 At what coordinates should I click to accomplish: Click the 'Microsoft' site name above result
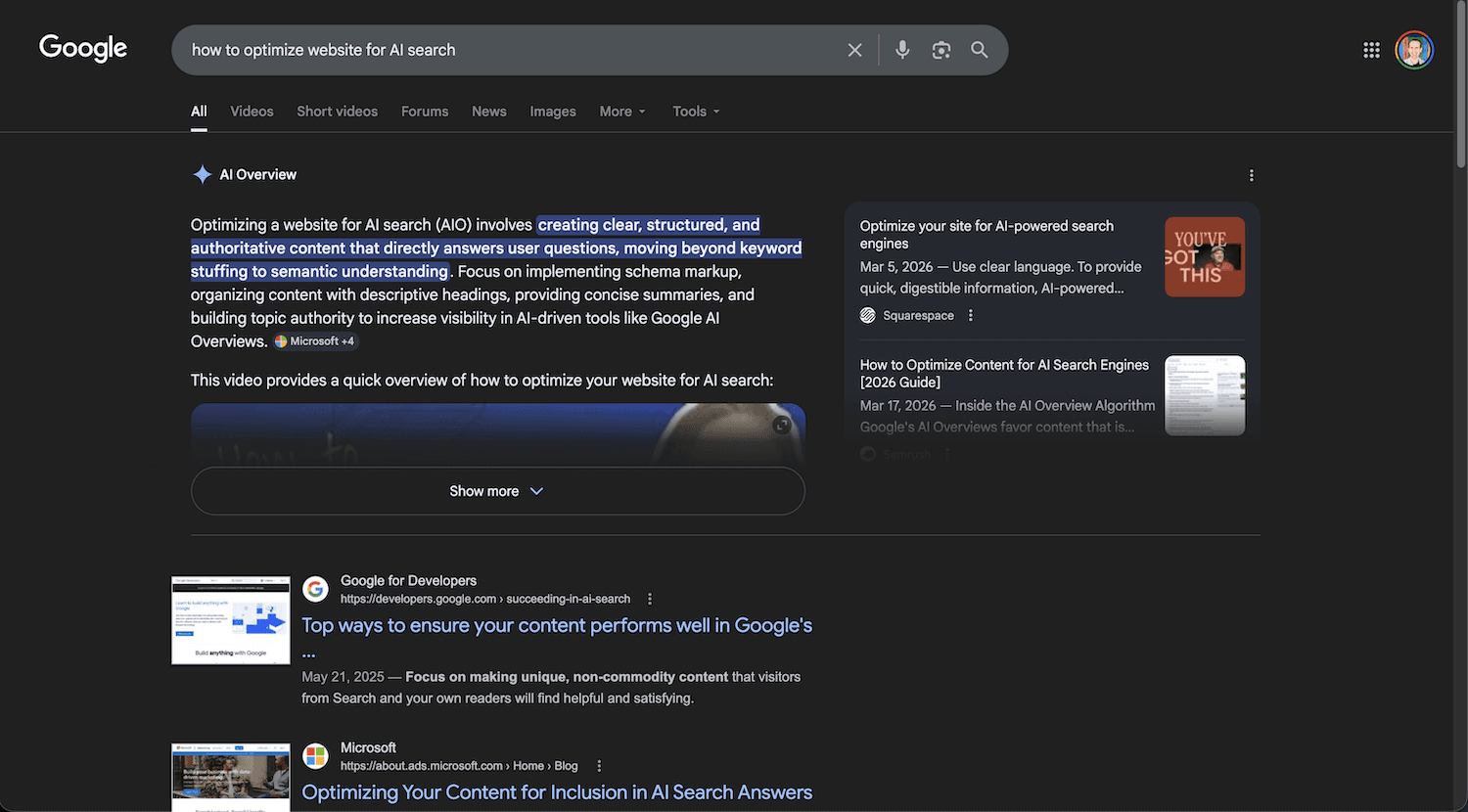point(368,747)
